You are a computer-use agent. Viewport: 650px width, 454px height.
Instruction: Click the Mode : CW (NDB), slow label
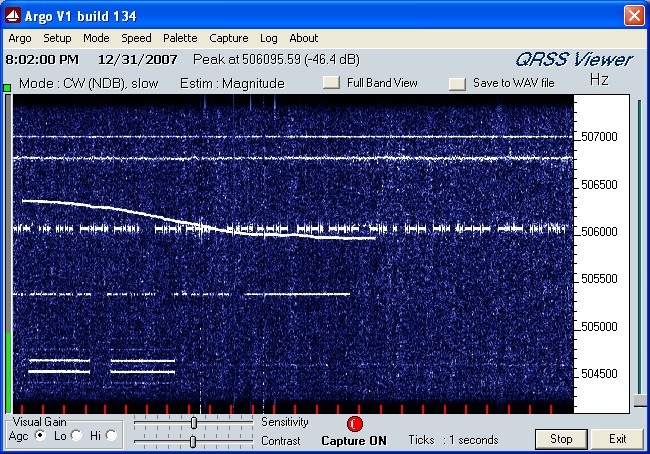click(x=88, y=83)
